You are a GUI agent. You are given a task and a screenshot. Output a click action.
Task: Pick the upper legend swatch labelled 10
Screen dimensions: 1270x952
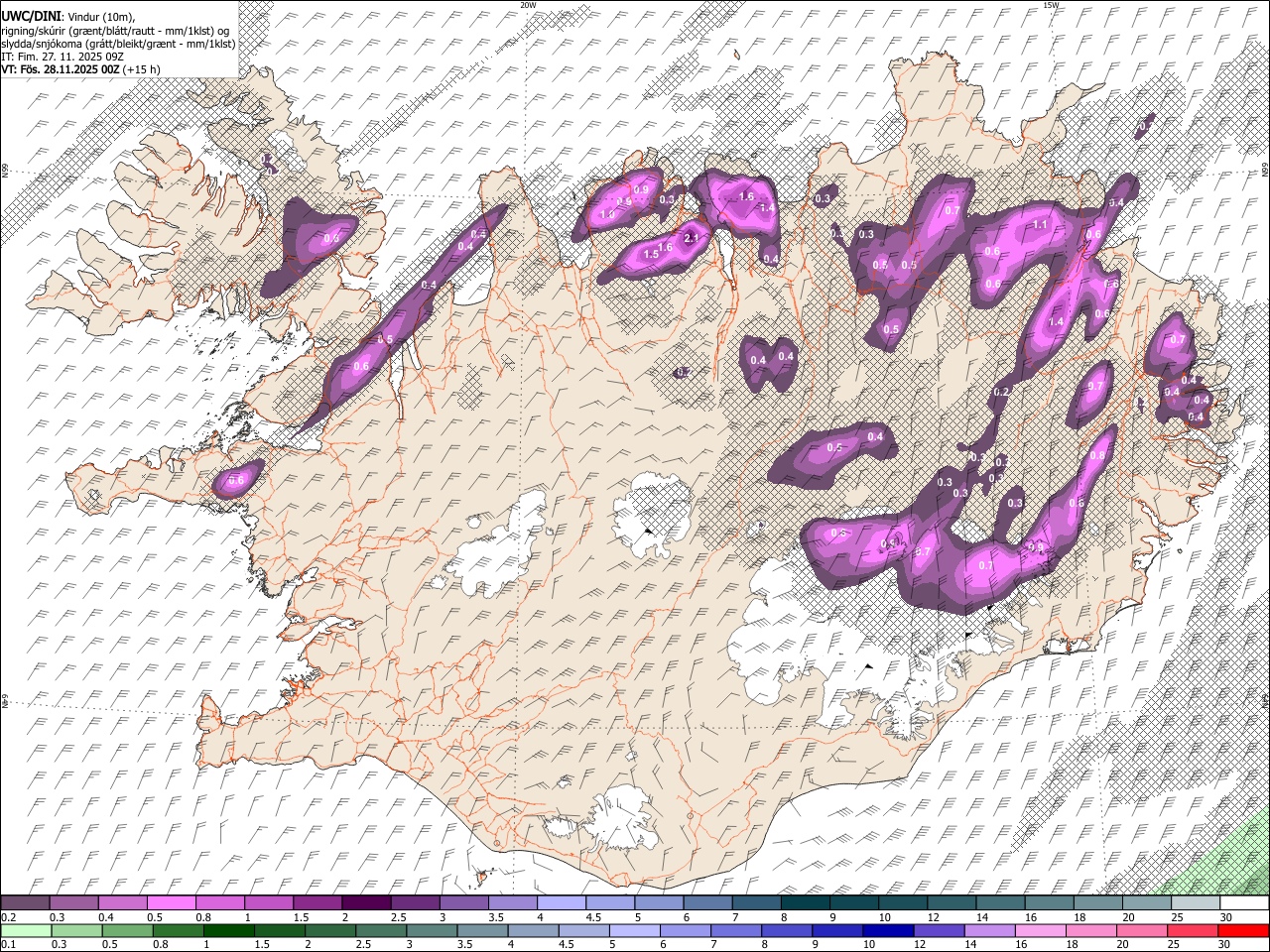pos(904,903)
